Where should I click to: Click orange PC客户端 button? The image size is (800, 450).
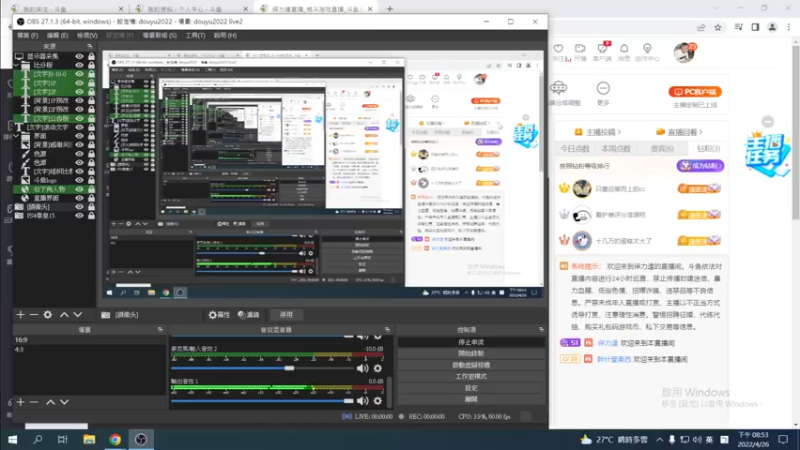coord(694,92)
